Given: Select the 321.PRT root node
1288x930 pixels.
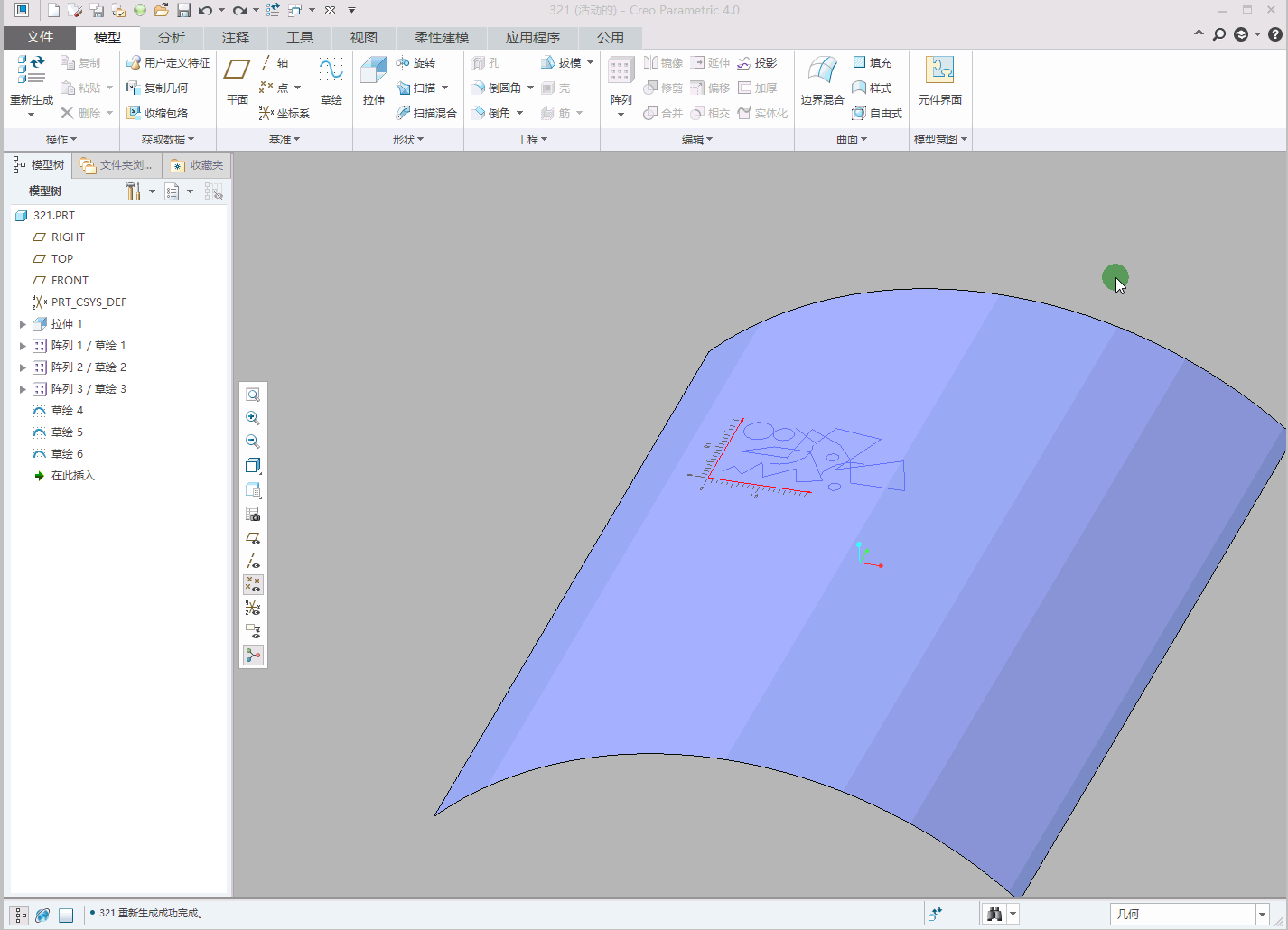Looking at the screenshot, I should click(45, 216).
